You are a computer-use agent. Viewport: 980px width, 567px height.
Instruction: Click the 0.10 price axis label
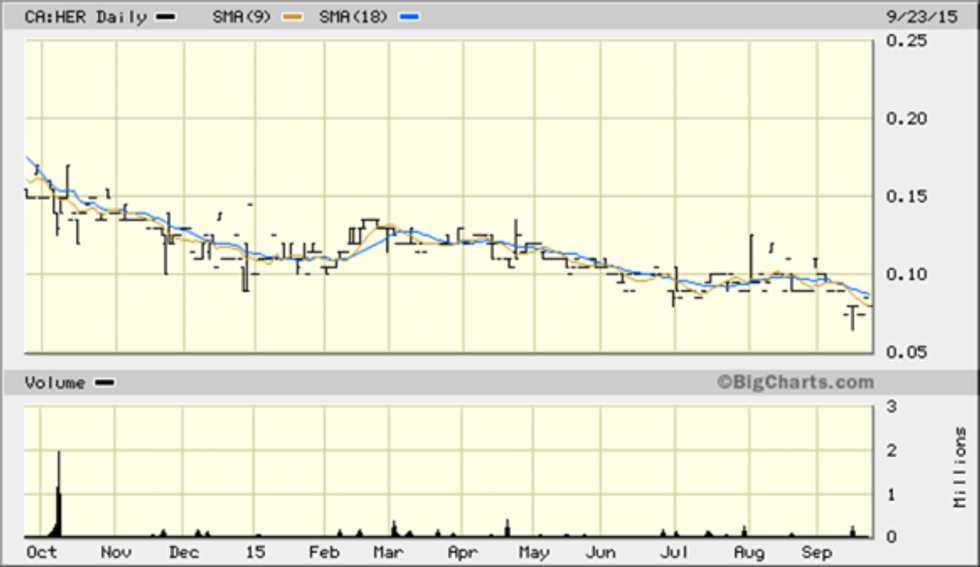(x=905, y=274)
